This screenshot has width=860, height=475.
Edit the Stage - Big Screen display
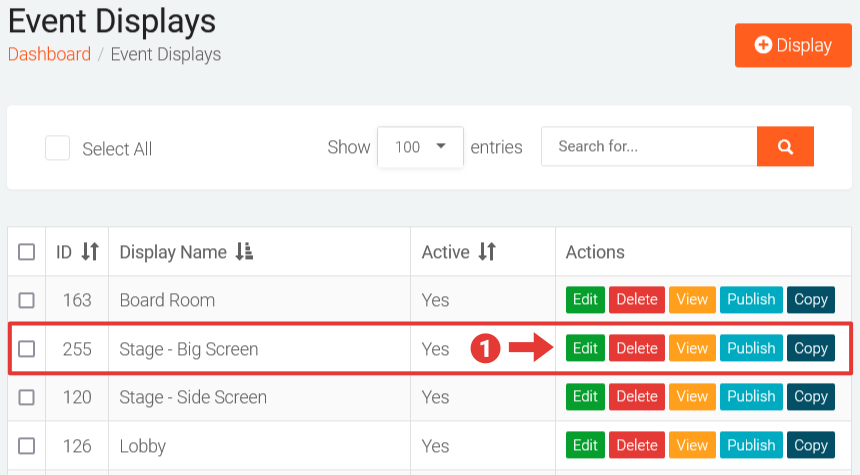click(x=585, y=348)
